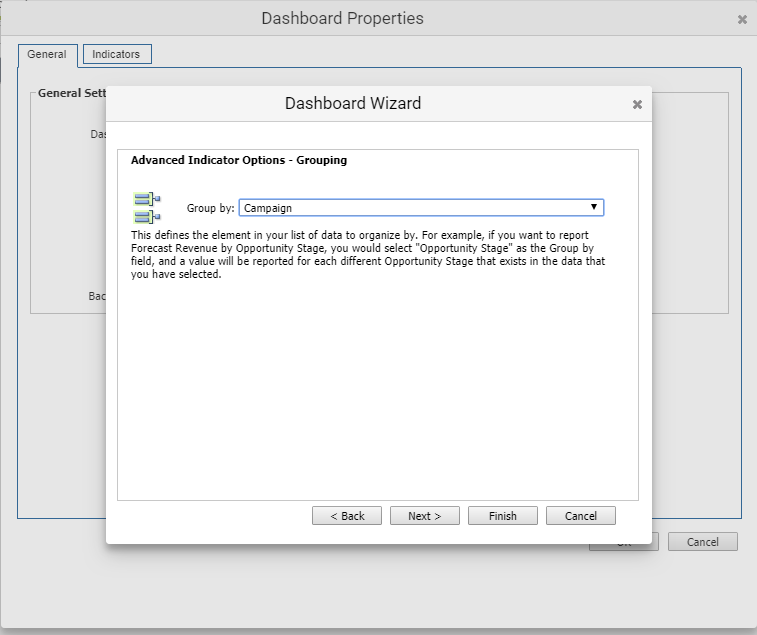This screenshot has width=757, height=635.
Task: Click the Dashboard Wizard title bar
Action: (x=353, y=104)
